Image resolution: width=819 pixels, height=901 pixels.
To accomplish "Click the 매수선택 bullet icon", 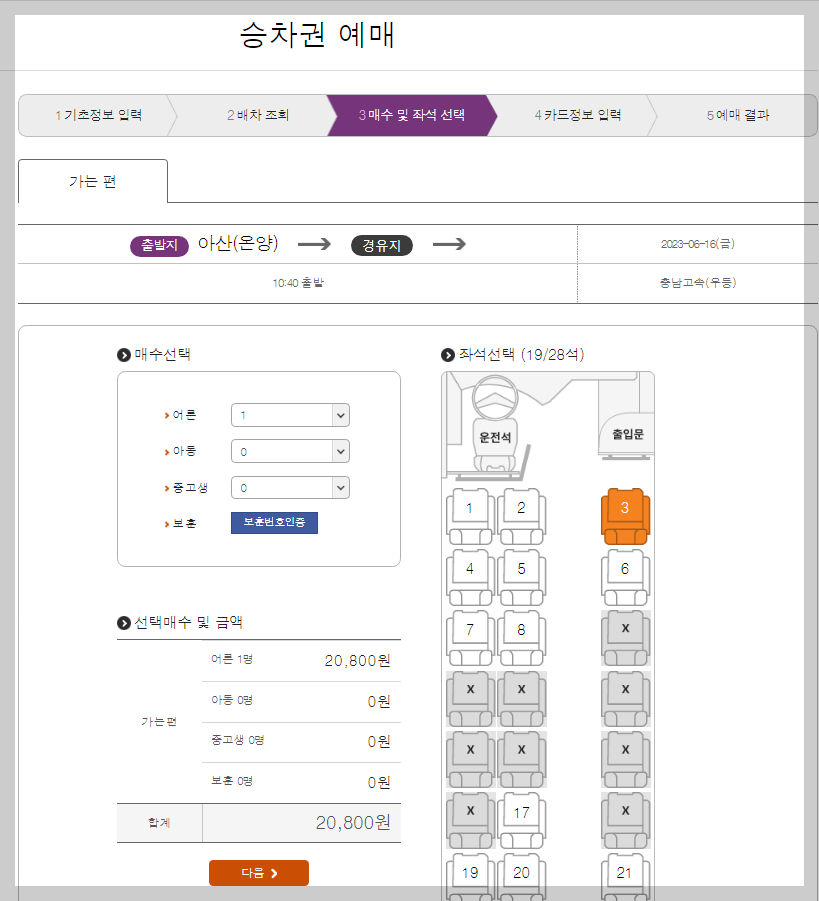I will [124, 355].
